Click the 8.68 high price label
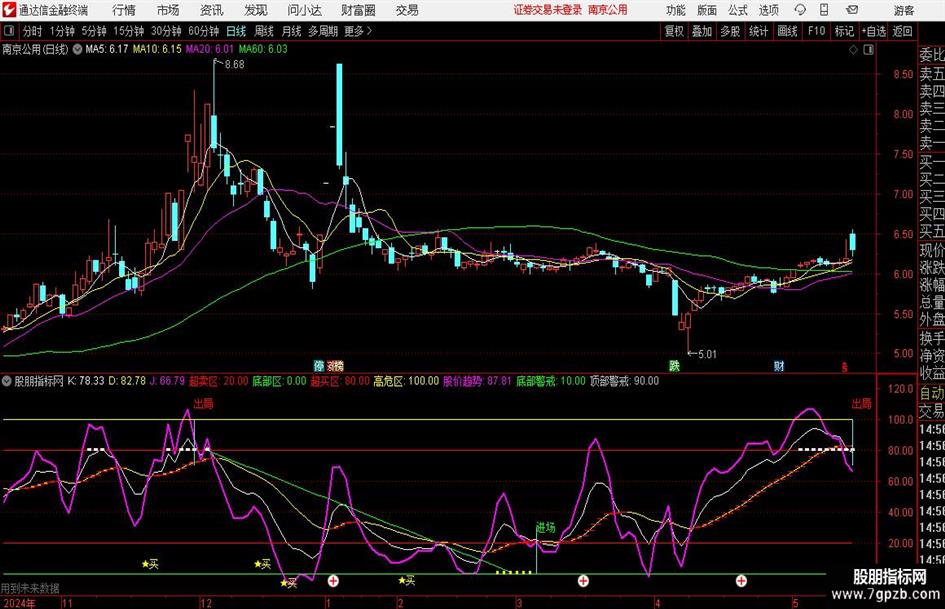 click(x=234, y=65)
